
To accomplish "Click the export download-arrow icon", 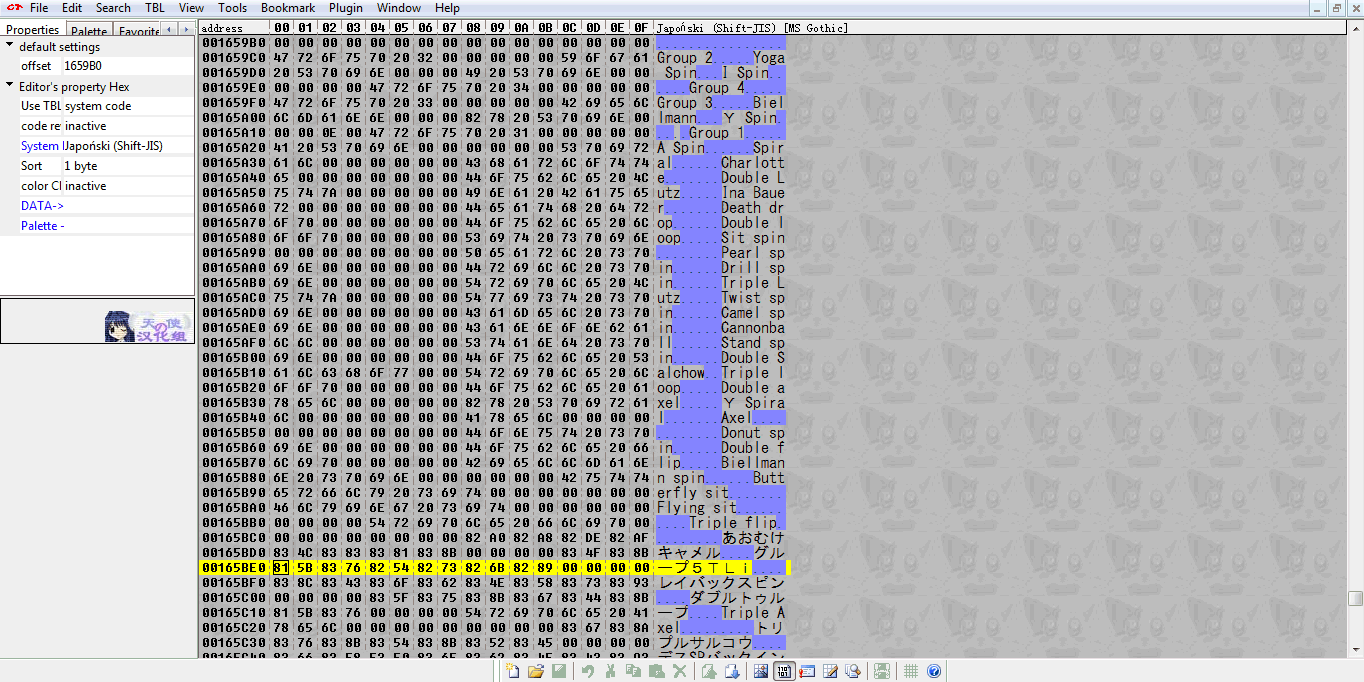I will tap(732, 671).
